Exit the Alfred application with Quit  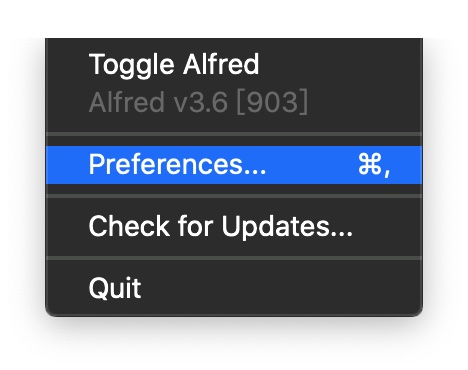tap(234, 288)
